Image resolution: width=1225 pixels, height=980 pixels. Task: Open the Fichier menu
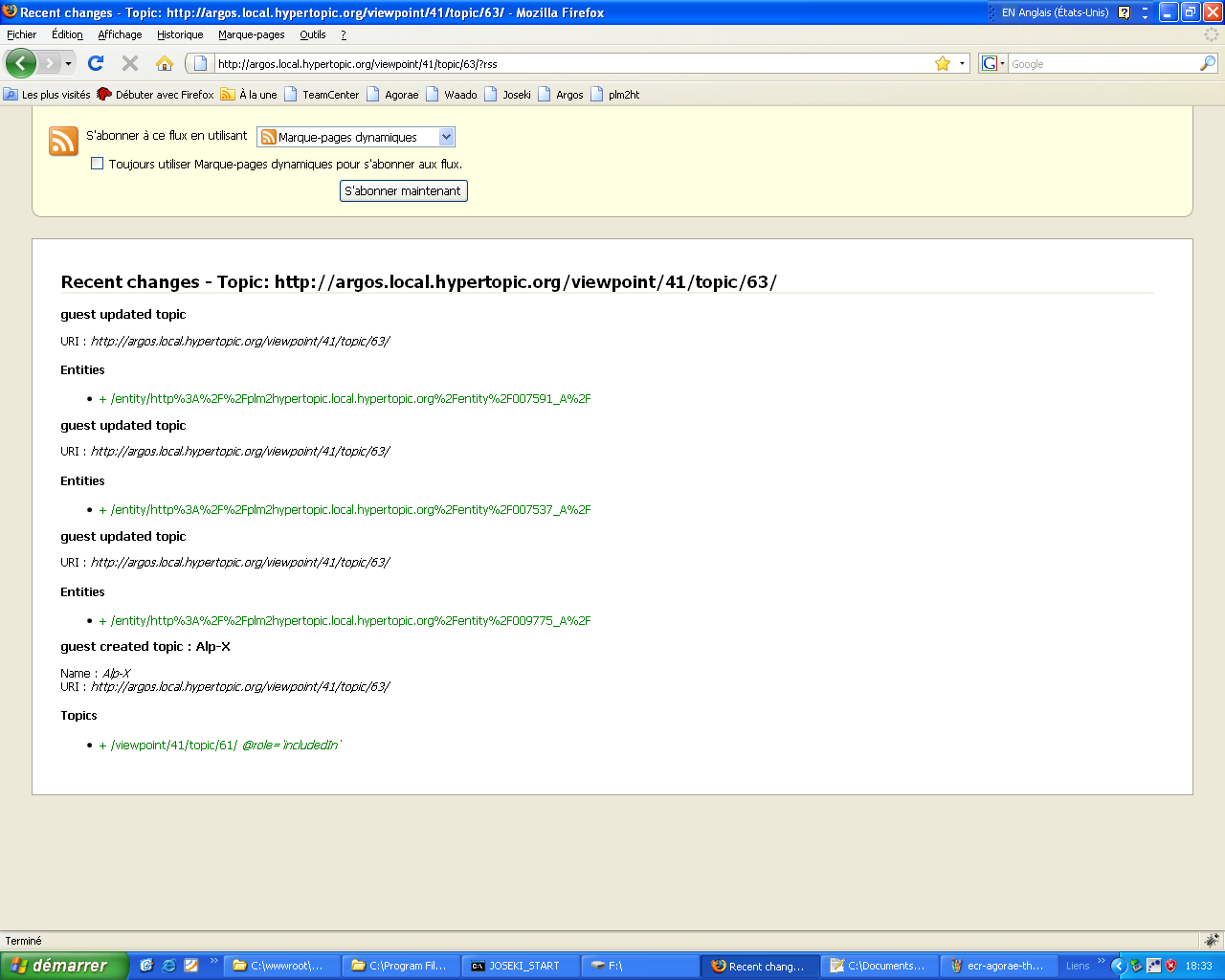pos(21,34)
